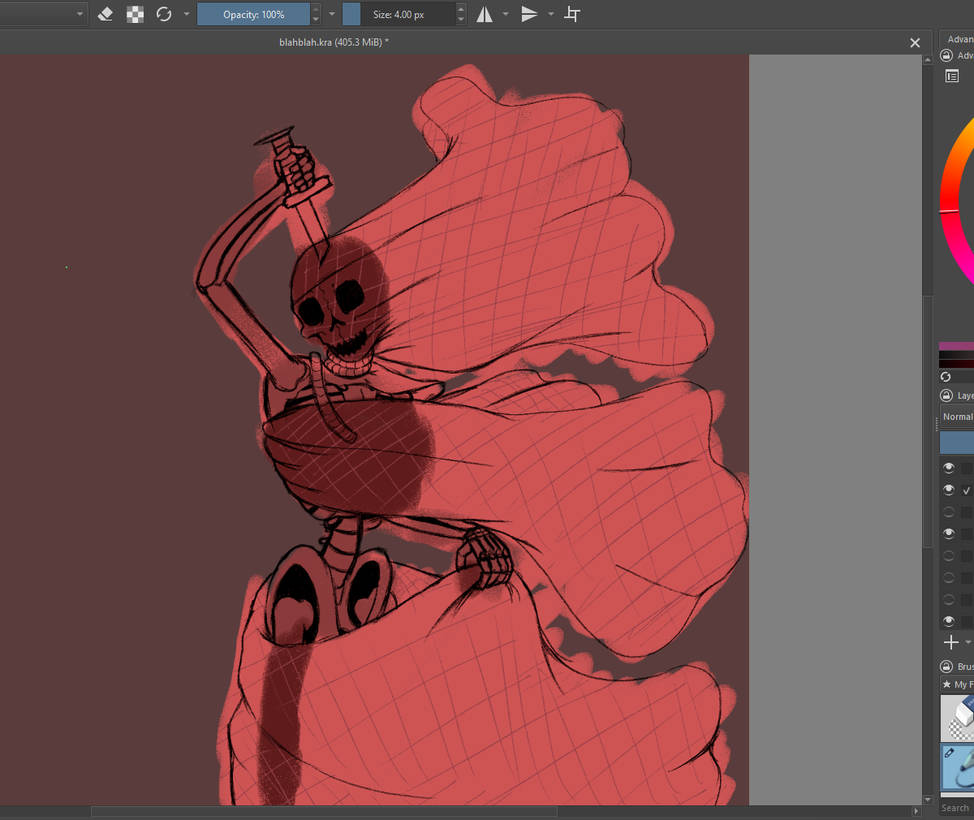Close the blahblah.kra document tab
Viewport: 974px width, 820px height.
(914, 43)
